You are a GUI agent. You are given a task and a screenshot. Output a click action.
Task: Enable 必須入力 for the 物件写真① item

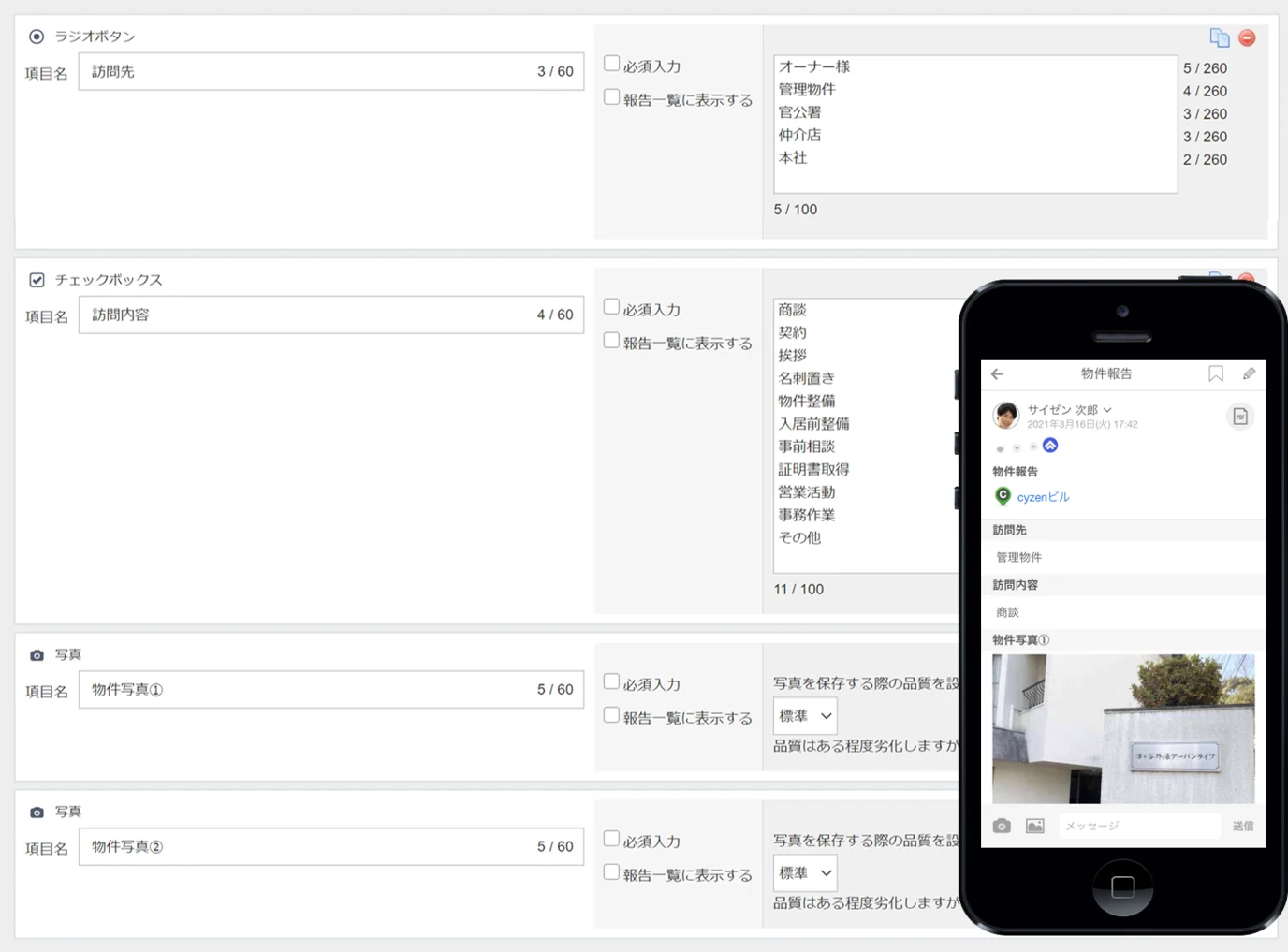pyautogui.click(x=611, y=681)
